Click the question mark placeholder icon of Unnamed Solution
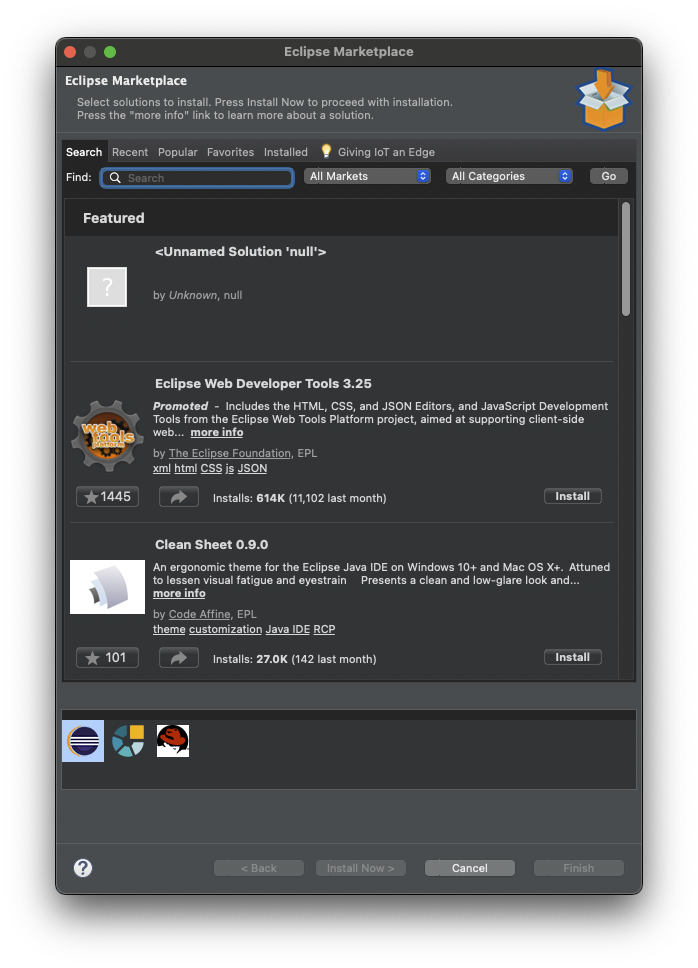 click(107, 287)
